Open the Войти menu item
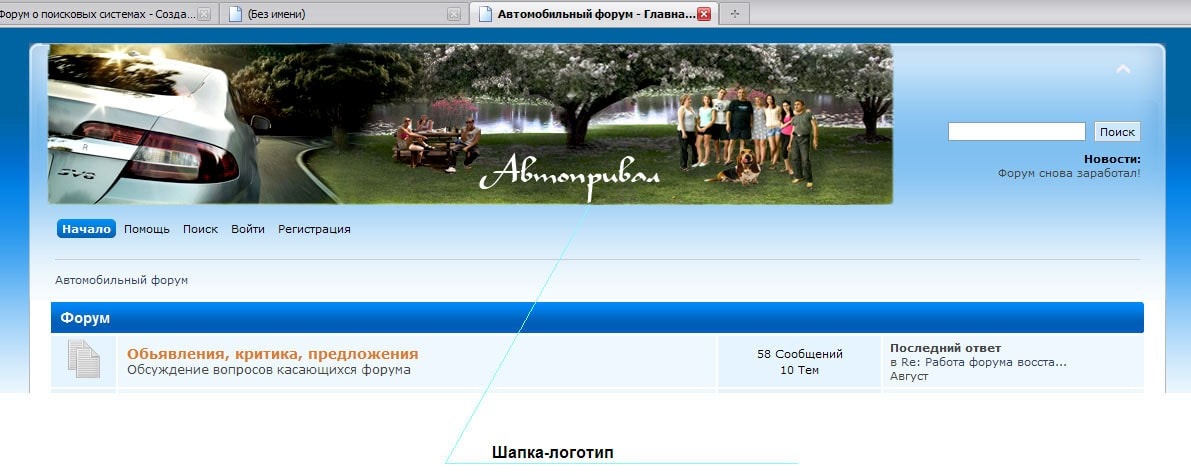 point(248,229)
